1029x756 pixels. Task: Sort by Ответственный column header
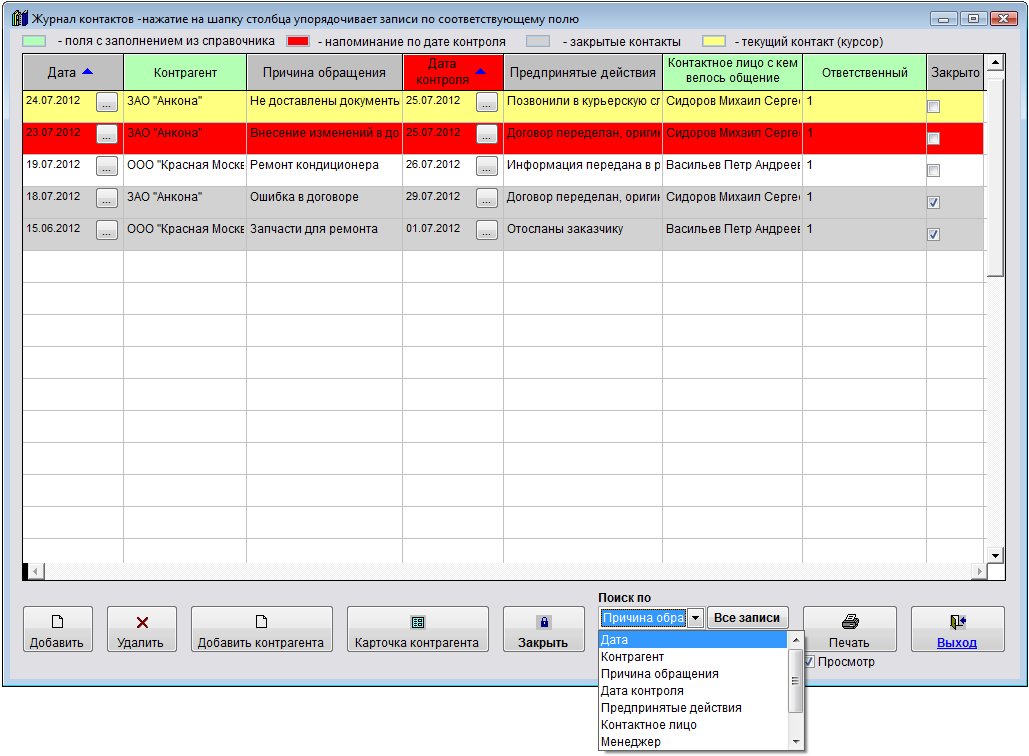pyautogui.click(x=864, y=72)
